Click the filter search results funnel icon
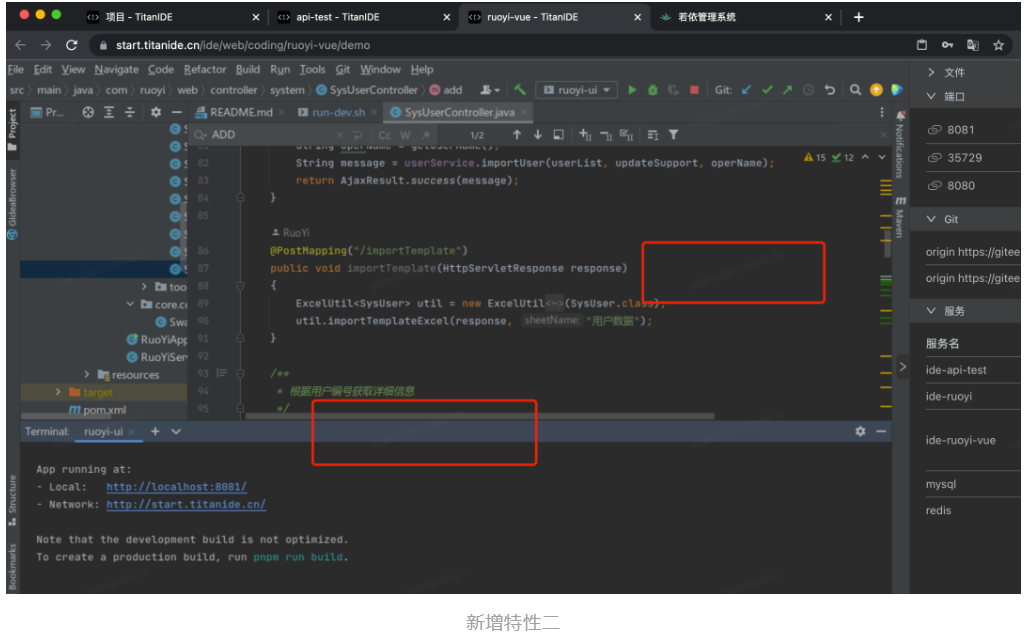The height and width of the screenshot is (636, 1029). (x=674, y=135)
